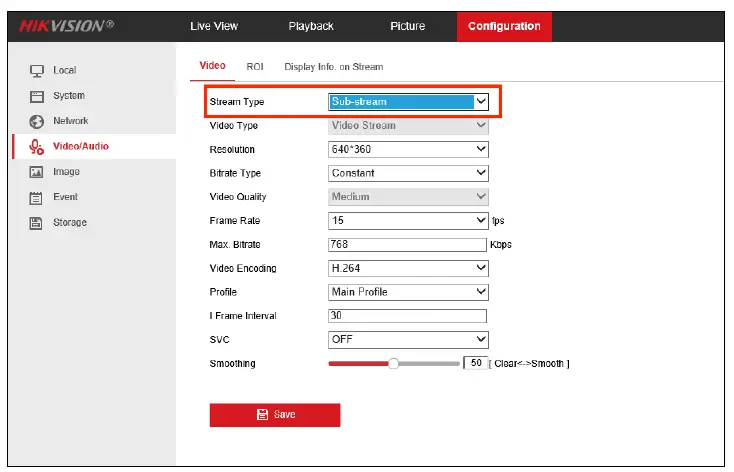The image size is (734, 472).
Task: Open the Network settings section
Action: pos(71,121)
